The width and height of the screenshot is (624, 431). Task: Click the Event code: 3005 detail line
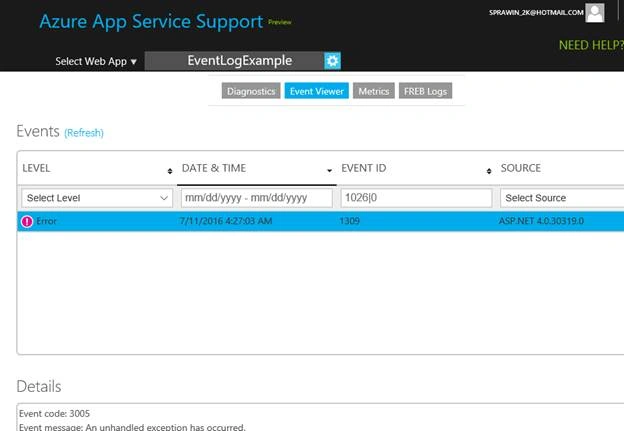click(55, 413)
